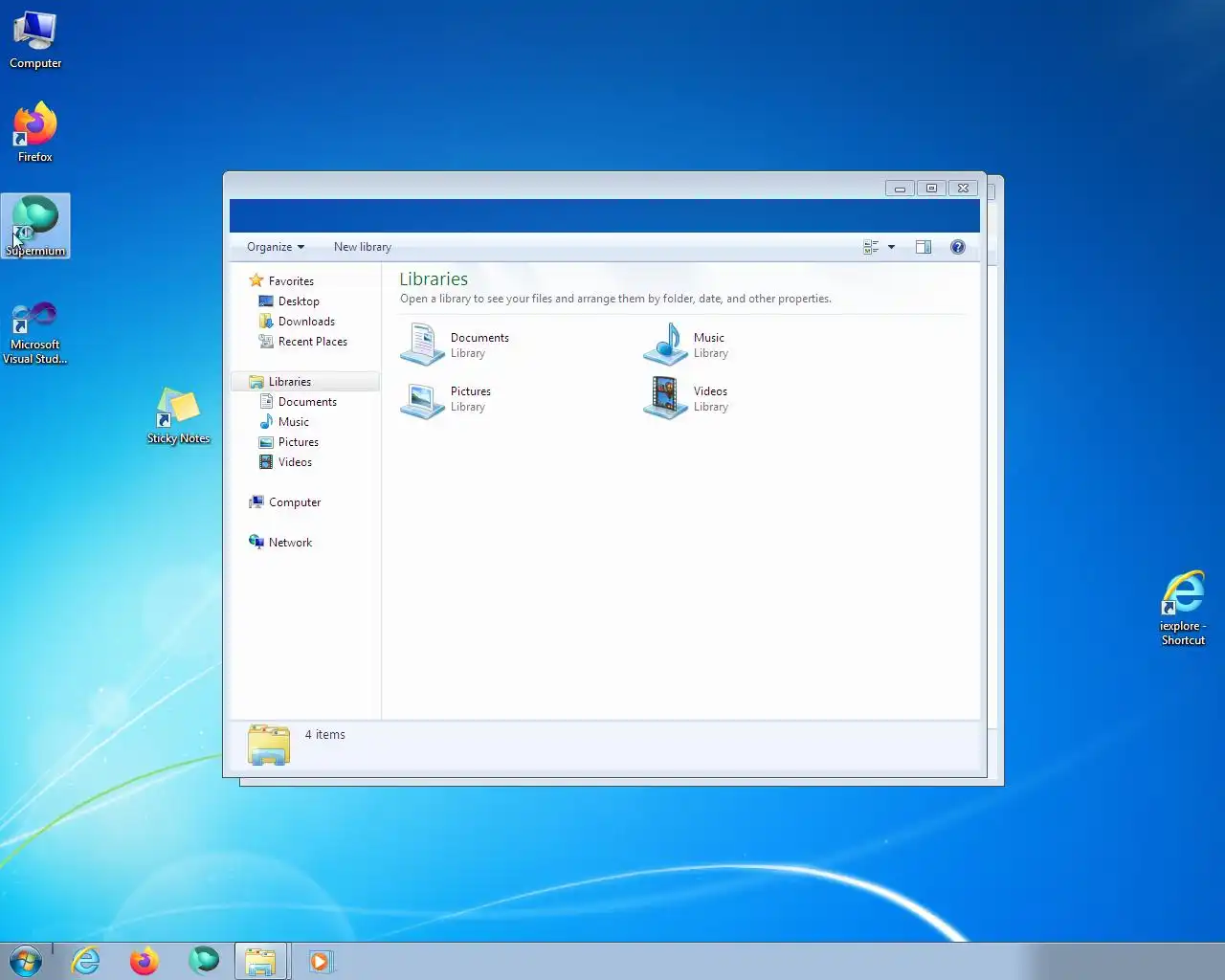Open the Windows Start menu

point(26,961)
